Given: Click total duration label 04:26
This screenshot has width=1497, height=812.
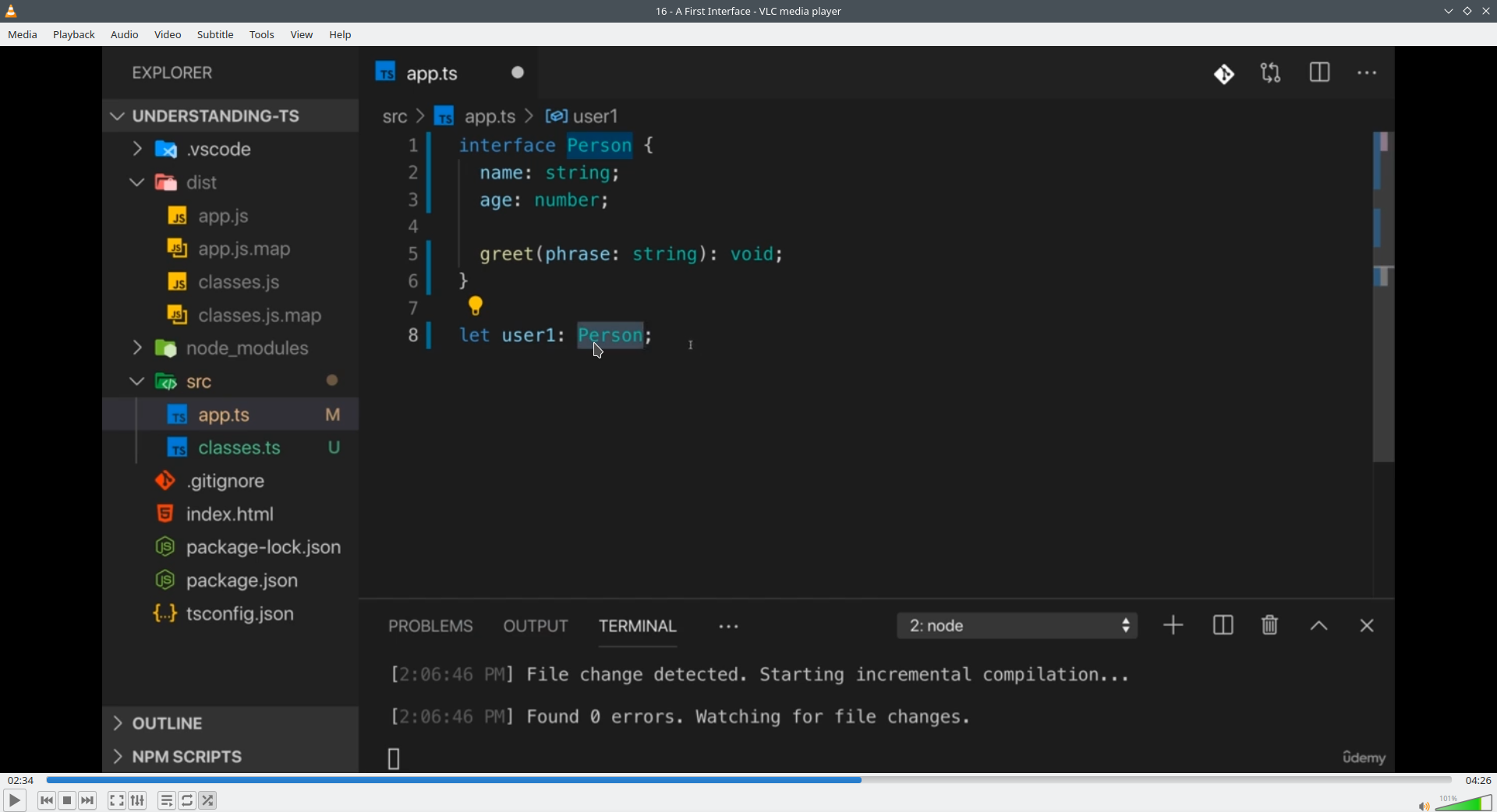Looking at the screenshot, I should [1478, 780].
